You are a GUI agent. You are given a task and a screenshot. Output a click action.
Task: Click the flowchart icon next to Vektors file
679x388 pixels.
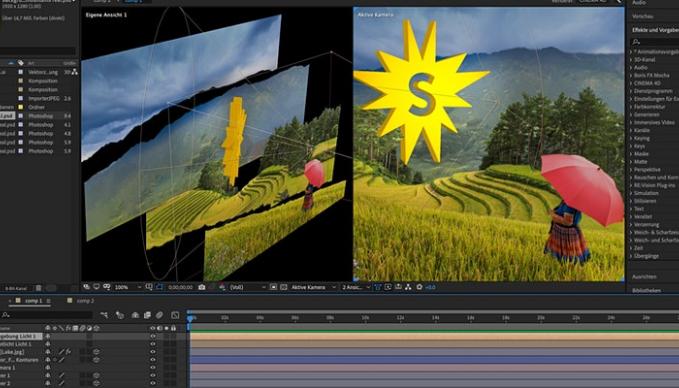coord(74,72)
